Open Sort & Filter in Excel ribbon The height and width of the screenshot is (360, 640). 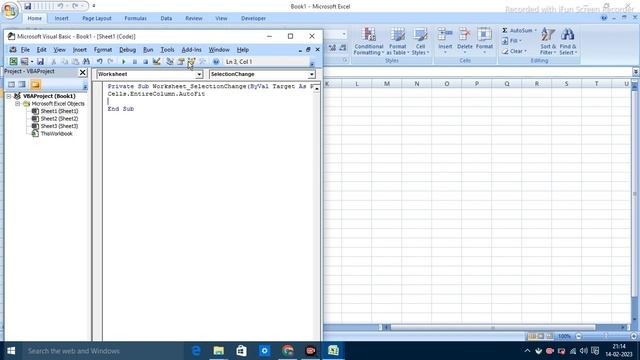548,41
